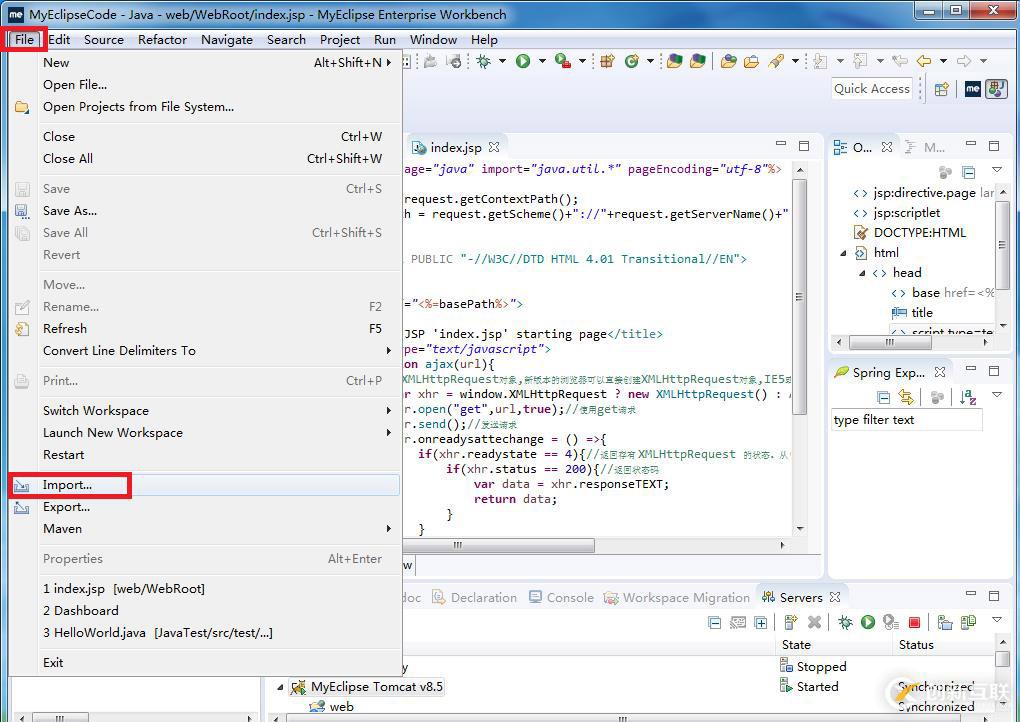1020x722 pixels.
Task: Switch to the Workspace Migration tab
Action: pos(677,598)
